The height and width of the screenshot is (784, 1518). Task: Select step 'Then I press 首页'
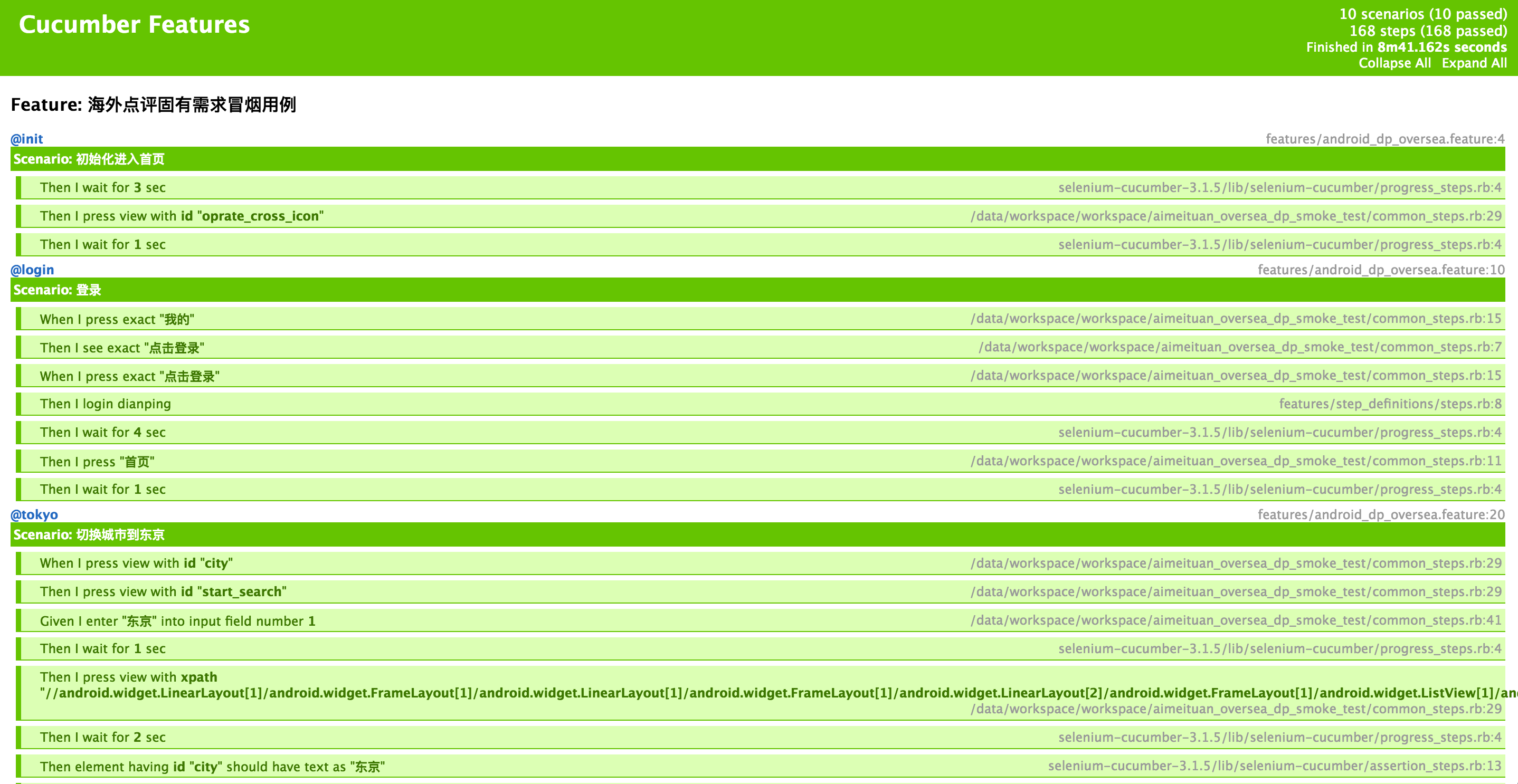click(760, 461)
